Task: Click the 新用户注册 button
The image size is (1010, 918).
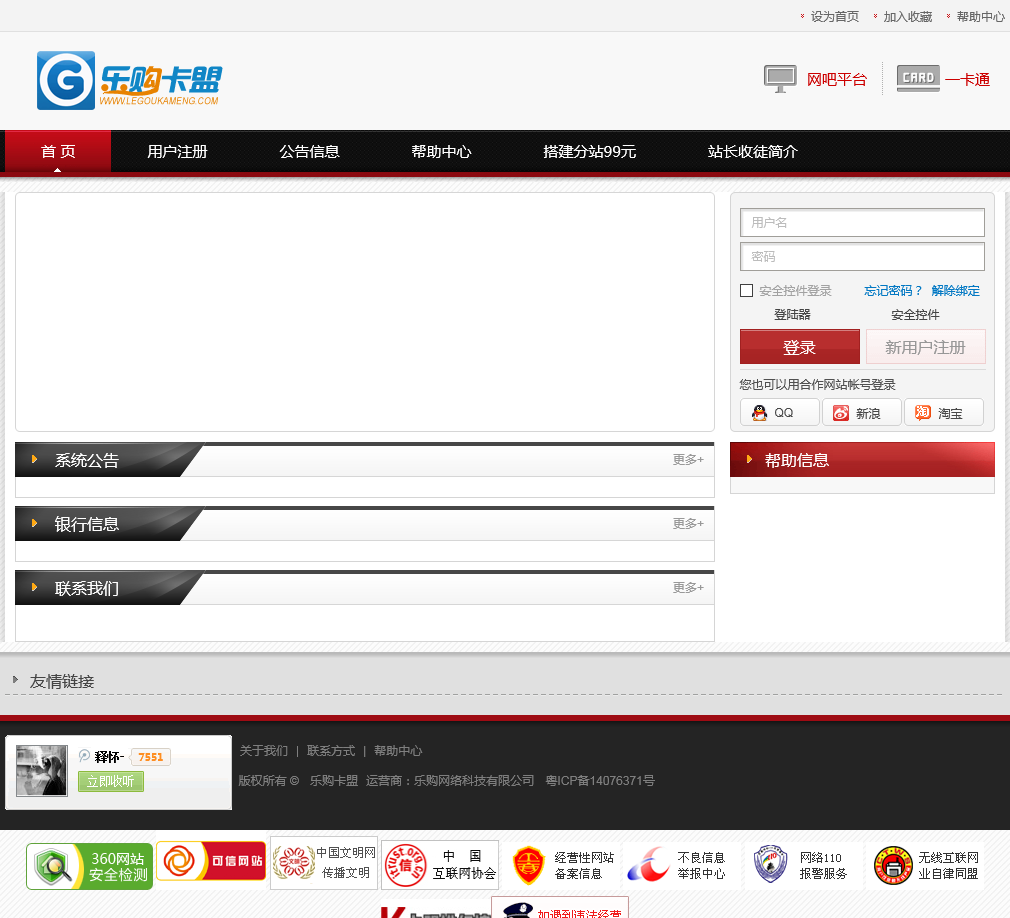Action: pyautogui.click(x=926, y=347)
